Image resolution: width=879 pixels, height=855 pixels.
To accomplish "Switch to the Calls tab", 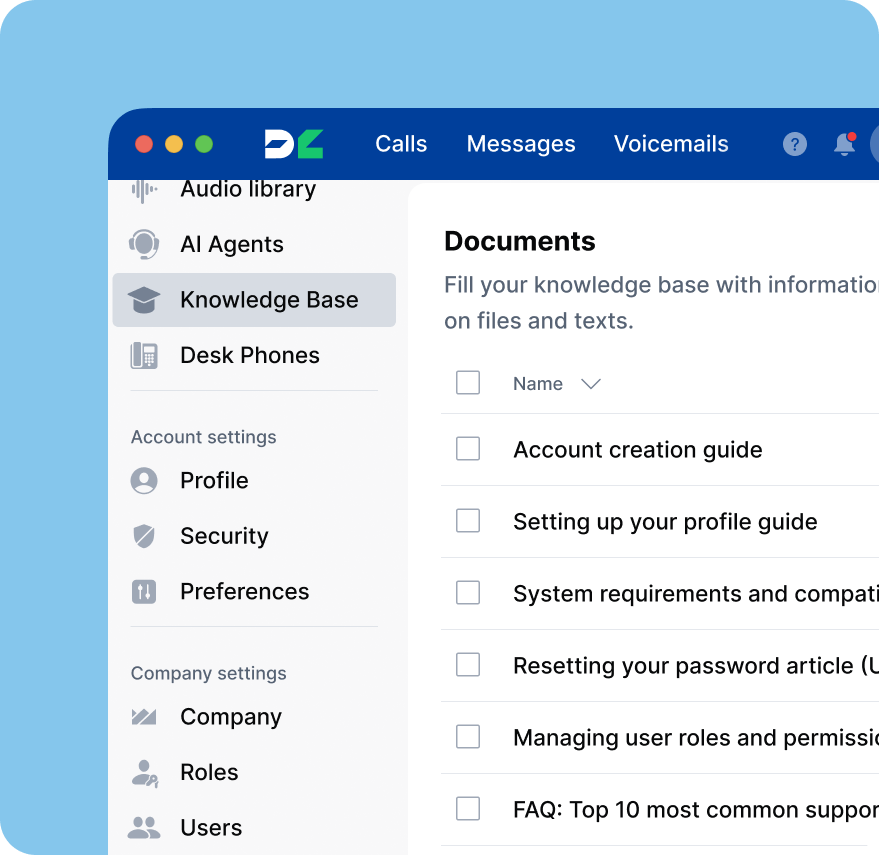I will tap(401, 144).
